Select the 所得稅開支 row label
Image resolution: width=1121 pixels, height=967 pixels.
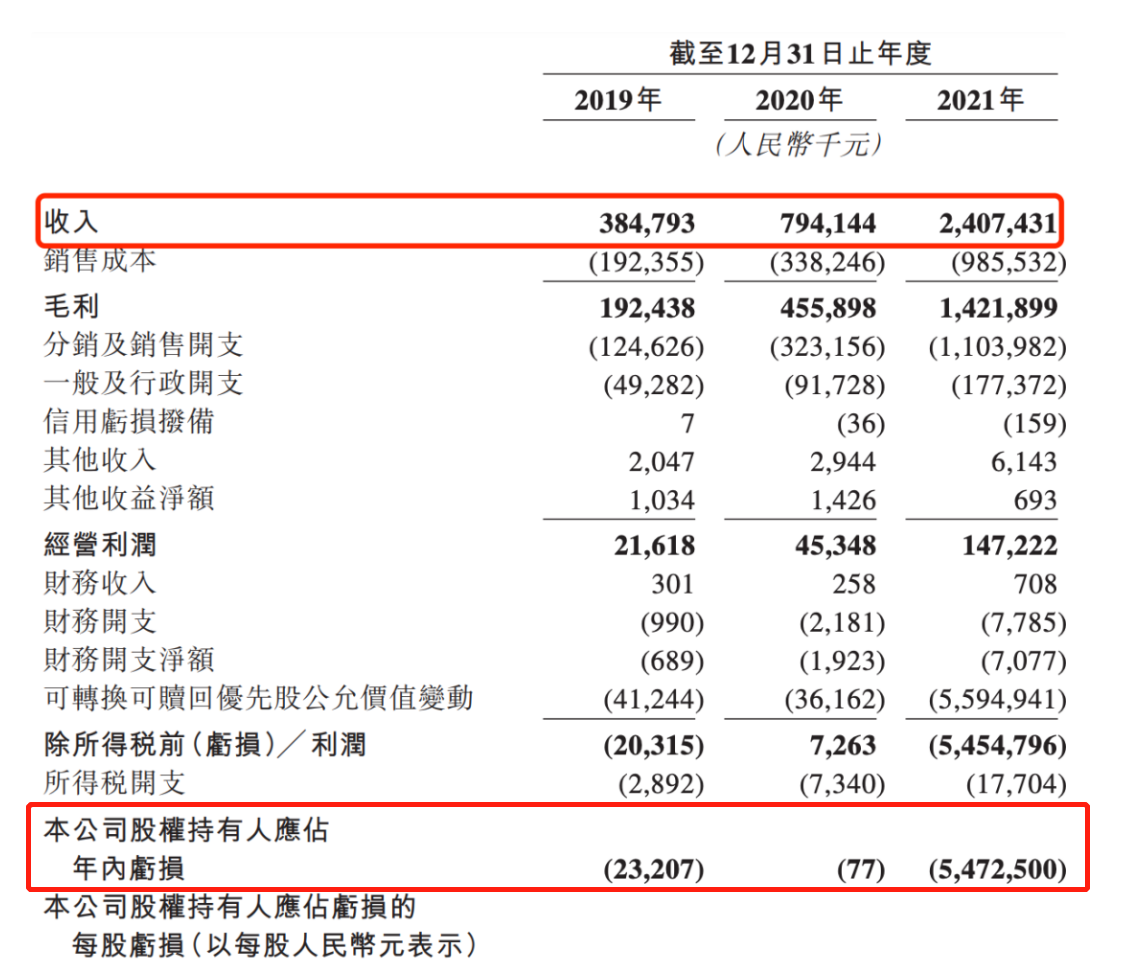(114, 783)
